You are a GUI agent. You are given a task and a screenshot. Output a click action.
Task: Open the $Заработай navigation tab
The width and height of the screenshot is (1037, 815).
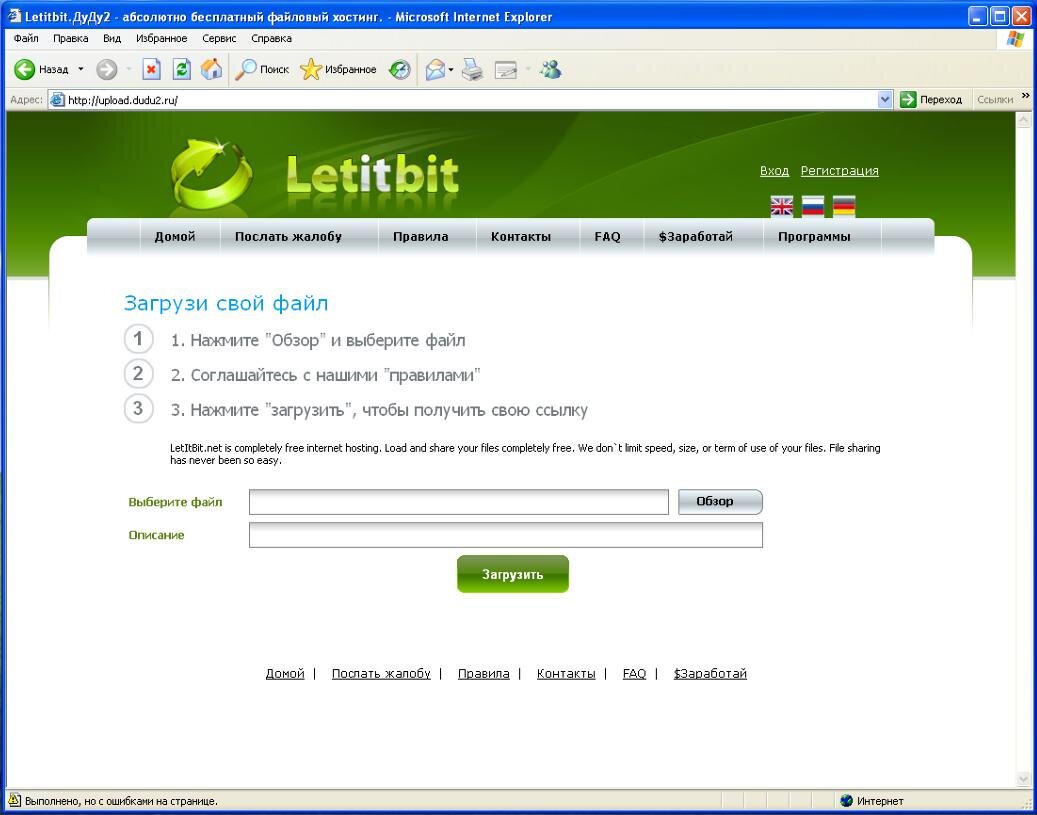tap(695, 237)
